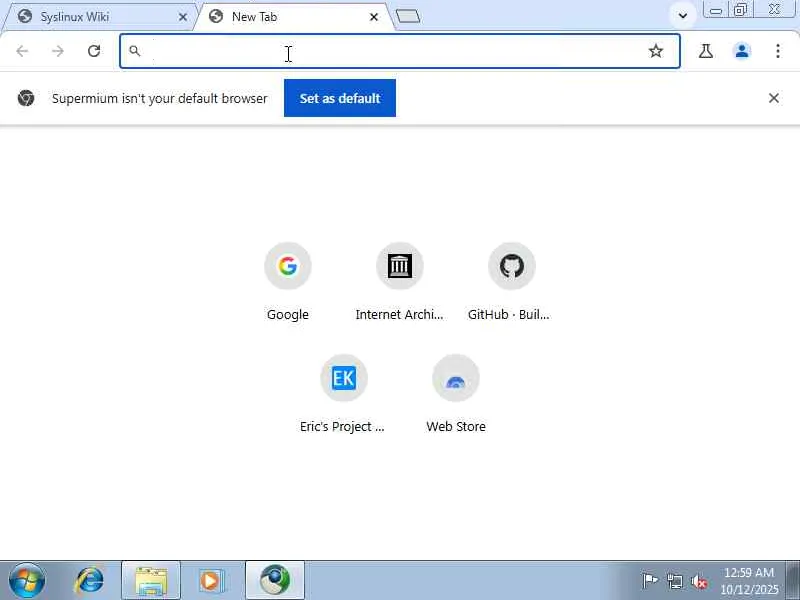Image resolution: width=800 pixels, height=600 pixels.
Task: Launch Internet Explorer from the taskbar
Action: point(90,581)
